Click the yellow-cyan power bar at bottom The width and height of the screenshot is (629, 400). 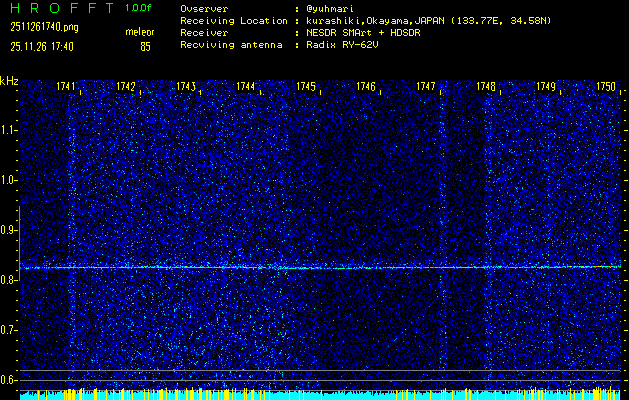(320, 394)
